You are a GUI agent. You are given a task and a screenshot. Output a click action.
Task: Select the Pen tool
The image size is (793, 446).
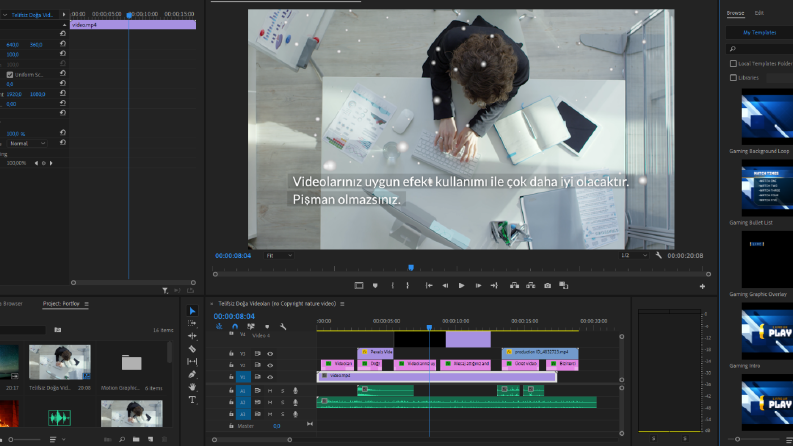point(192,374)
